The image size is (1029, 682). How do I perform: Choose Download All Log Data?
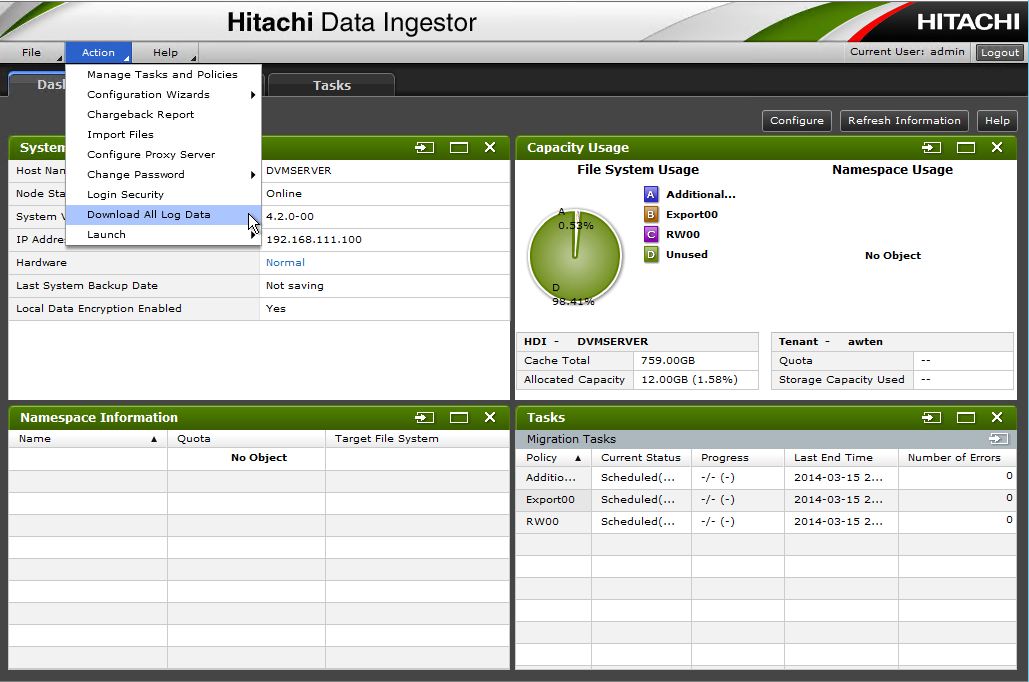[x=163, y=215]
